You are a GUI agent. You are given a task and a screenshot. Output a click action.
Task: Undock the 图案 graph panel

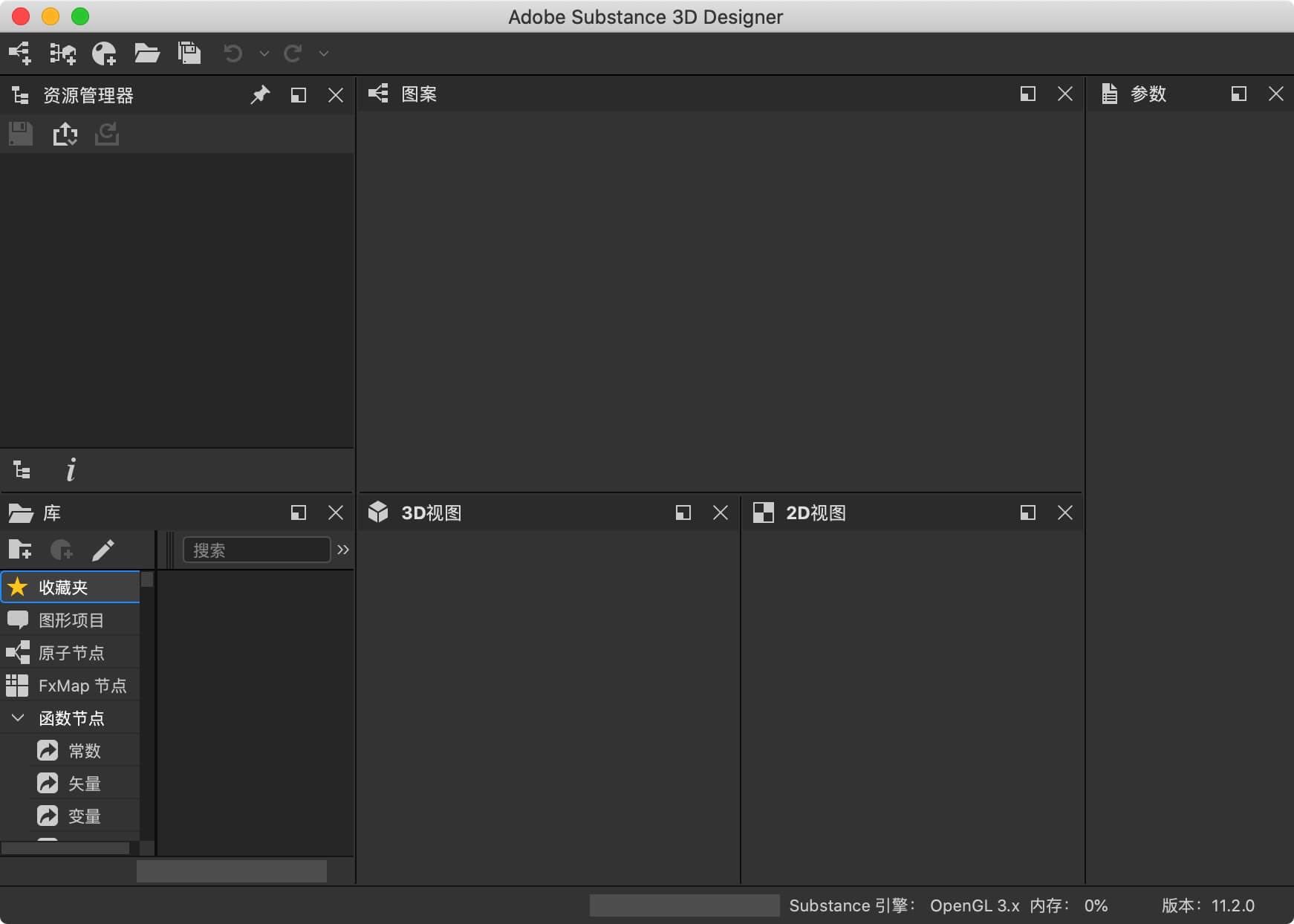tap(1027, 94)
